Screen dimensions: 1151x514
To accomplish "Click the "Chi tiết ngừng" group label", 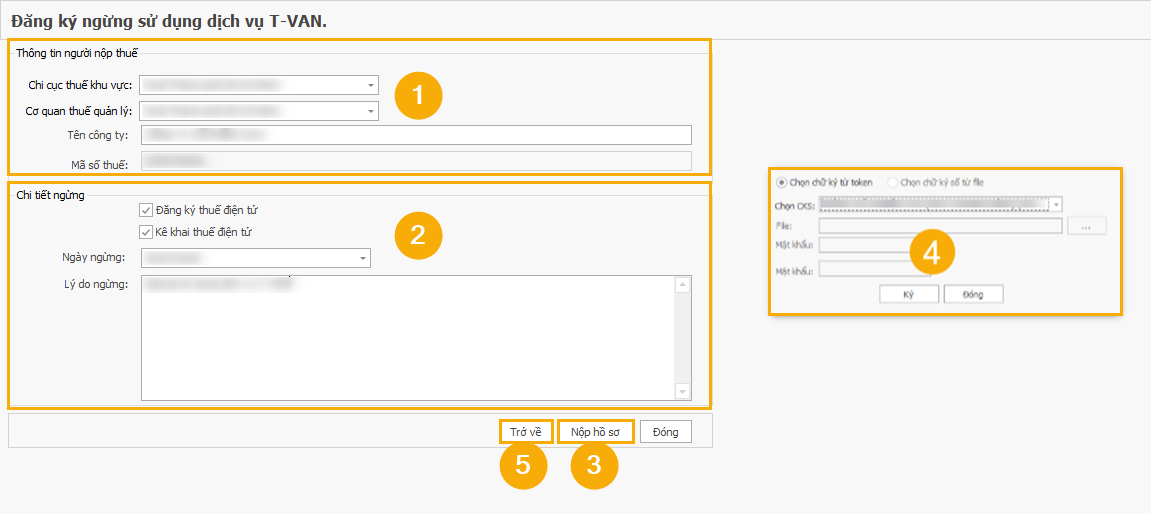I will click(x=50, y=195).
